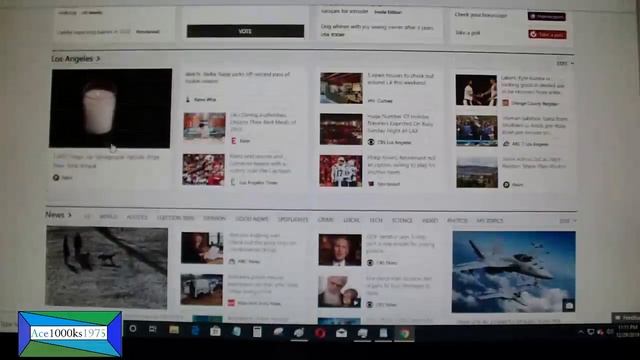Open the fighter jets photo story
This screenshot has width=640, height=360.
click(513, 272)
